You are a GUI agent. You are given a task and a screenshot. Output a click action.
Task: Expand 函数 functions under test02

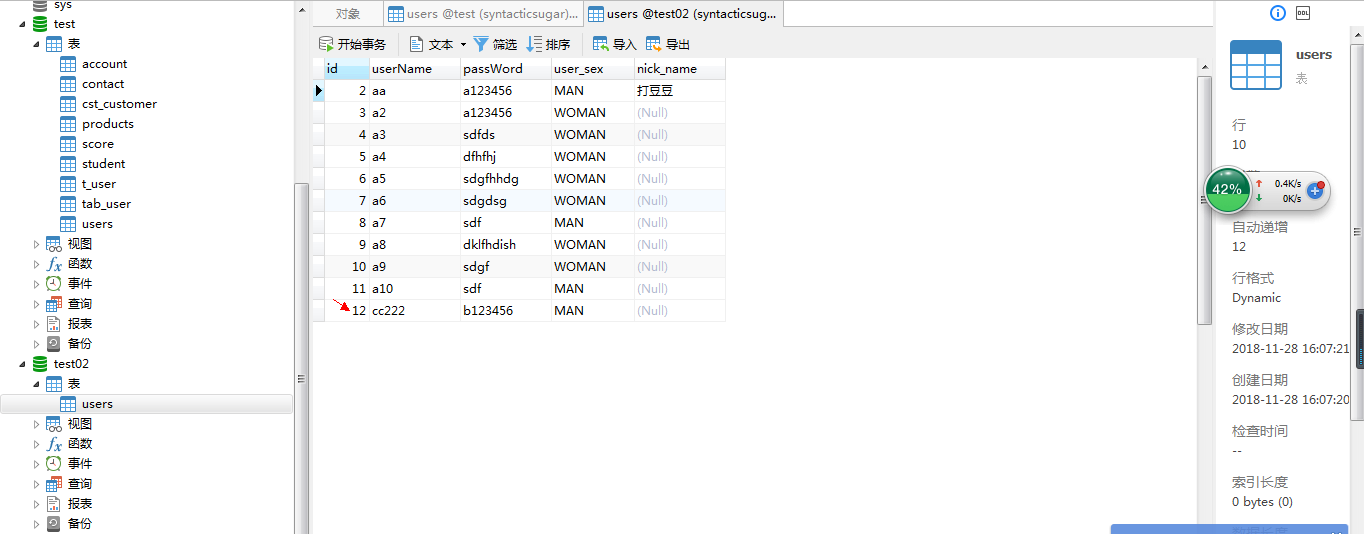click(x=37, y=444)
